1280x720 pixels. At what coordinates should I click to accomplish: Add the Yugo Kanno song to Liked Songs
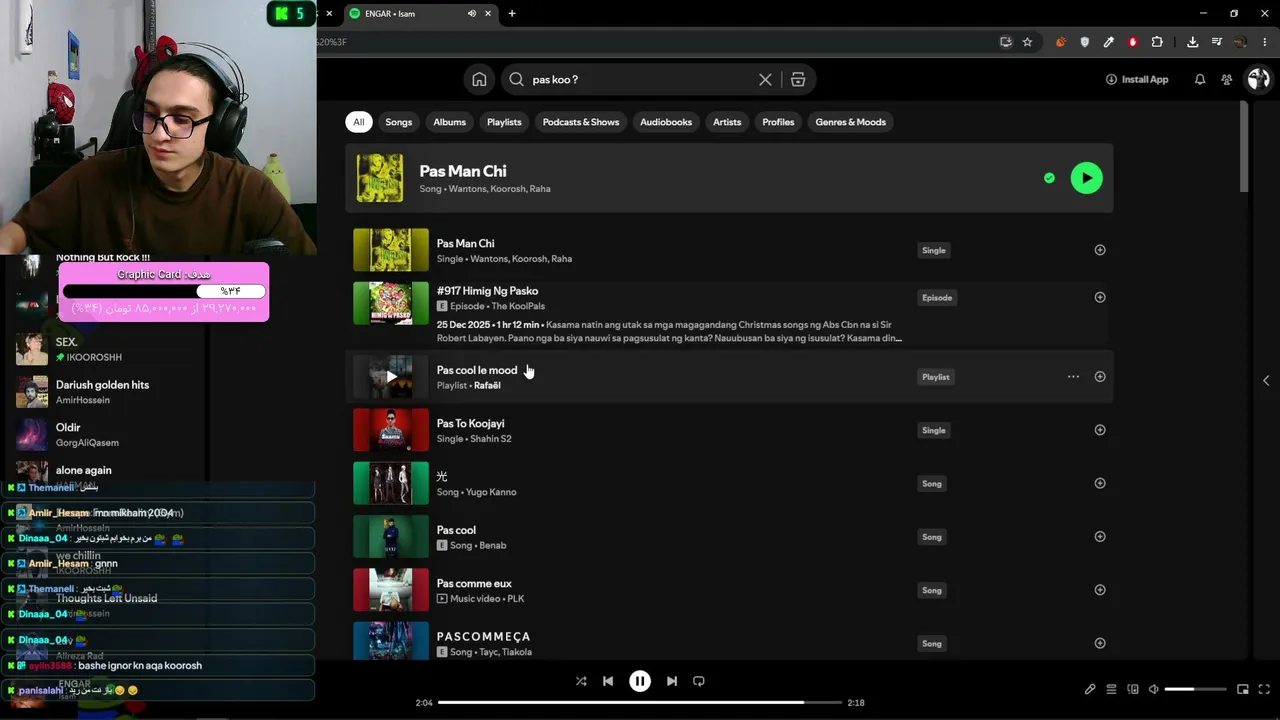(1100, 483)
